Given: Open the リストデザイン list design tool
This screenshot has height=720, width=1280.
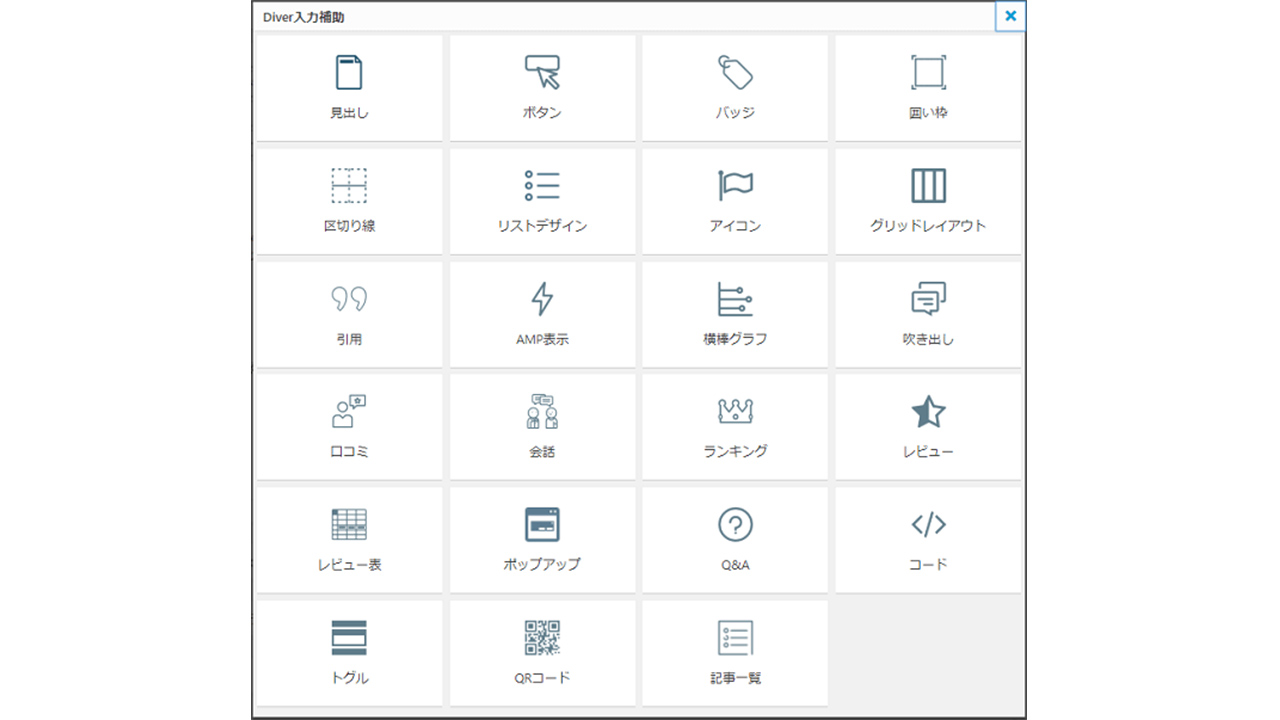Looking at the screenshot, I should click(542, 186).
